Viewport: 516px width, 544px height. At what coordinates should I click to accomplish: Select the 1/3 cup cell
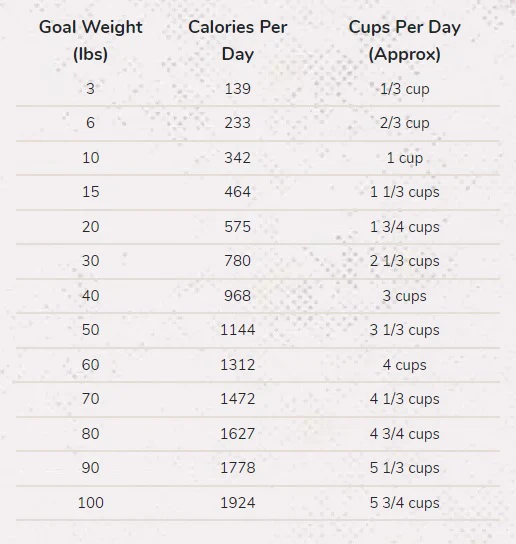click(405, 89)
